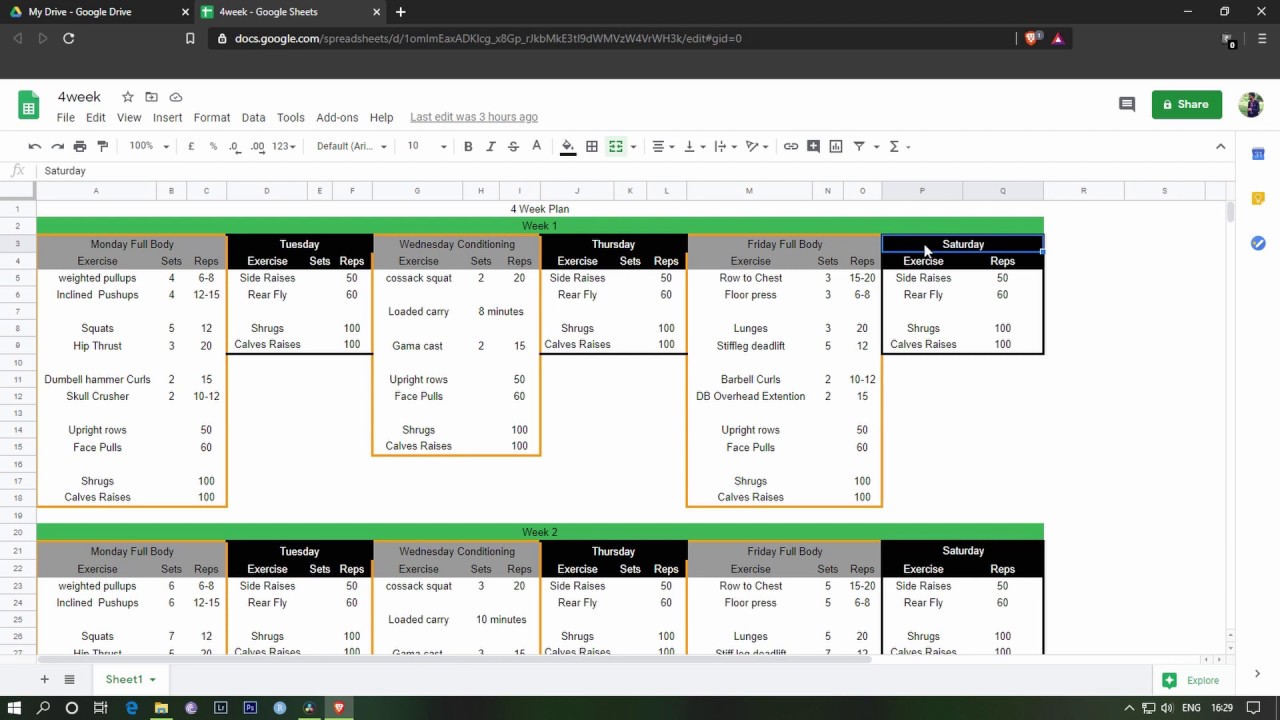The image size is (1280, 720).
Task: Open horizontal align dropdown
Action: (664, 146)
